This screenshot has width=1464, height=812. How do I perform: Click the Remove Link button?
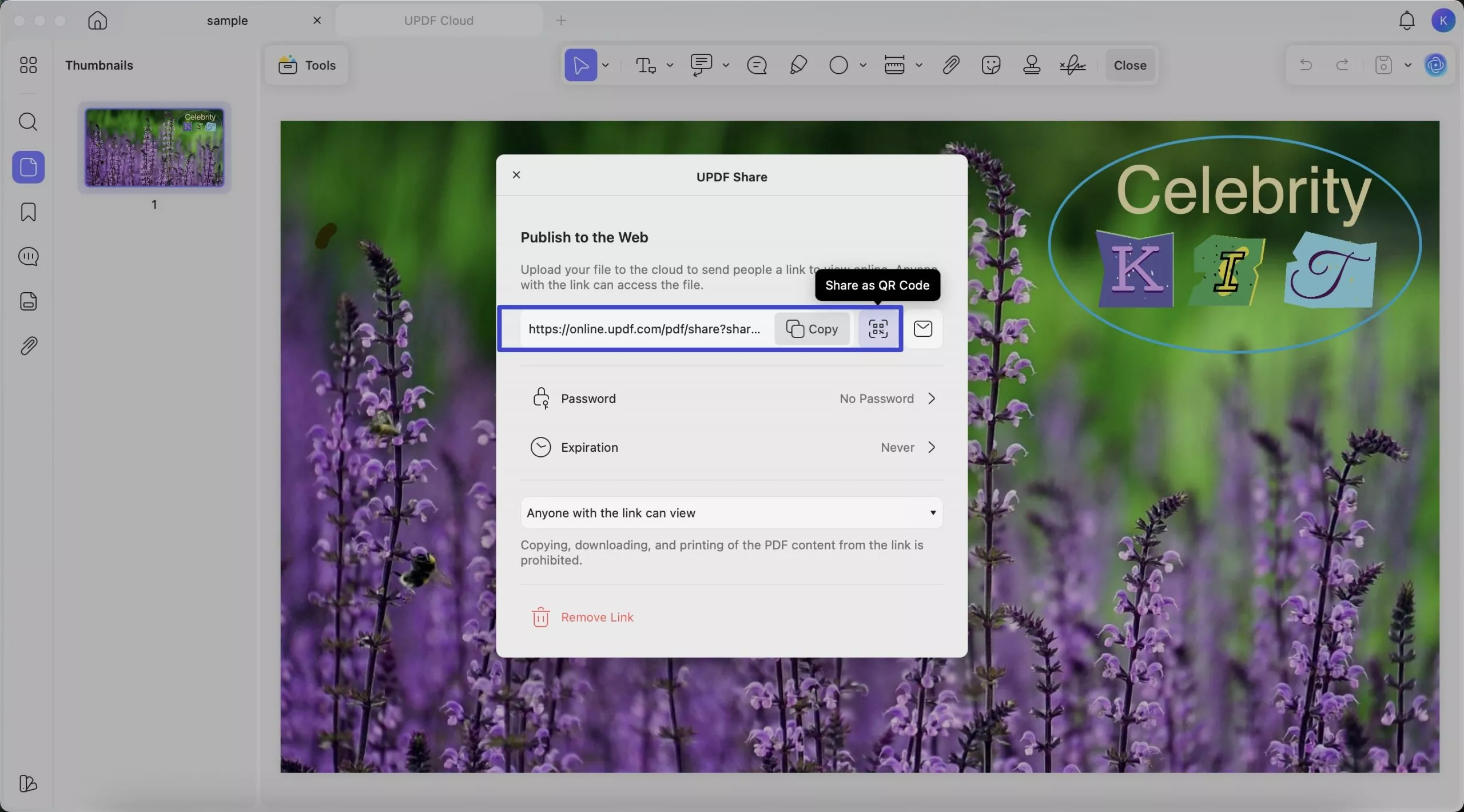583,617
